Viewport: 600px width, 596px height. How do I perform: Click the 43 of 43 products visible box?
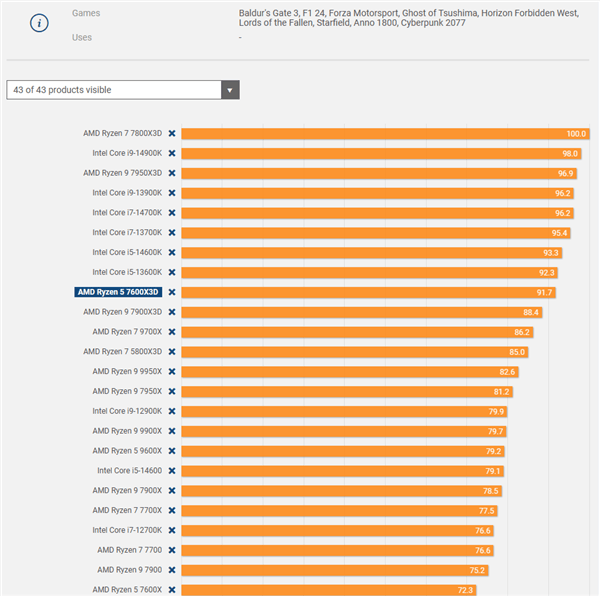(x=123, y=90)
